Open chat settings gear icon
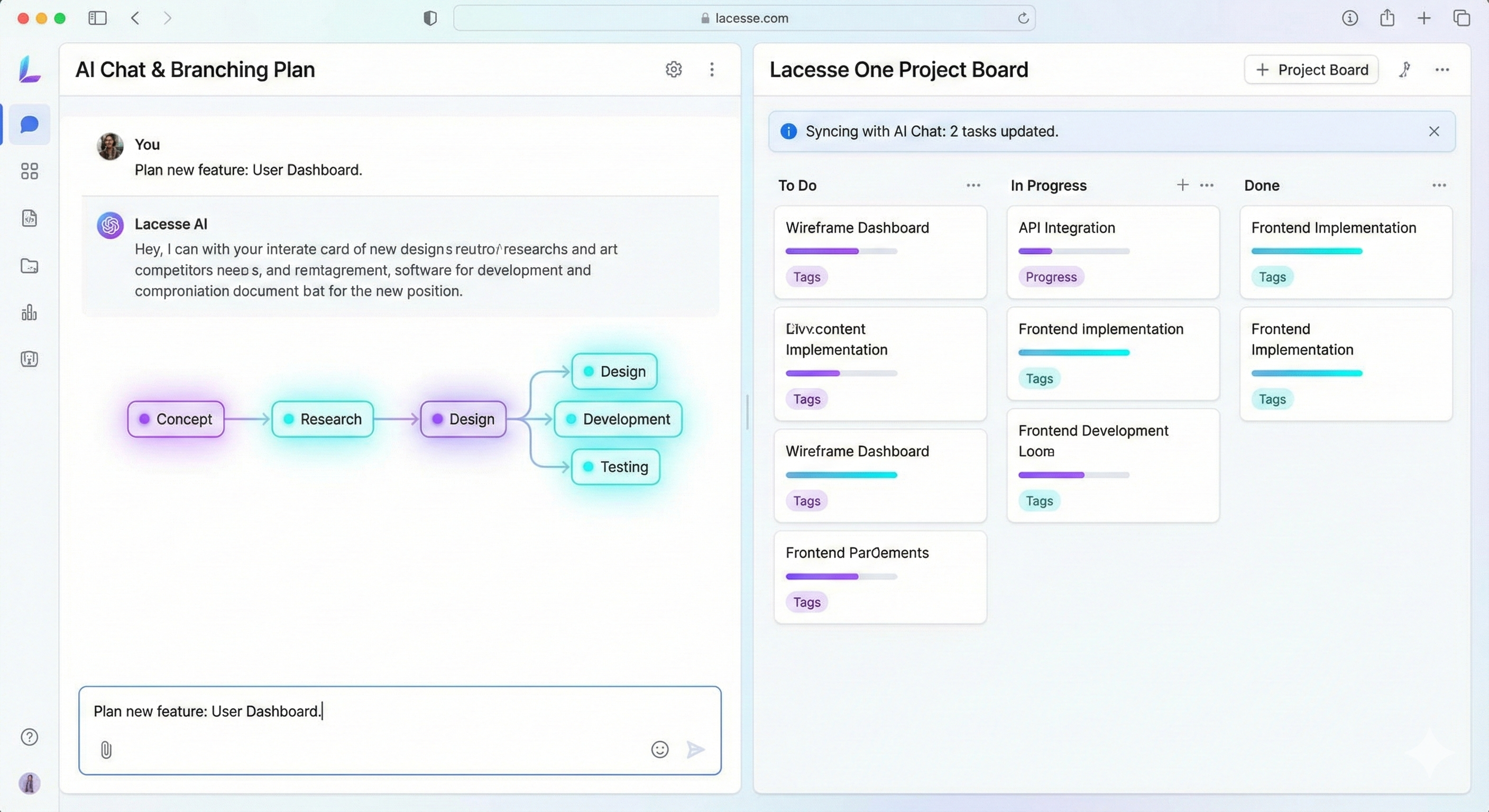Viewport: 1489px width, 812px height. pyautogui.click(x=674, y=69)
